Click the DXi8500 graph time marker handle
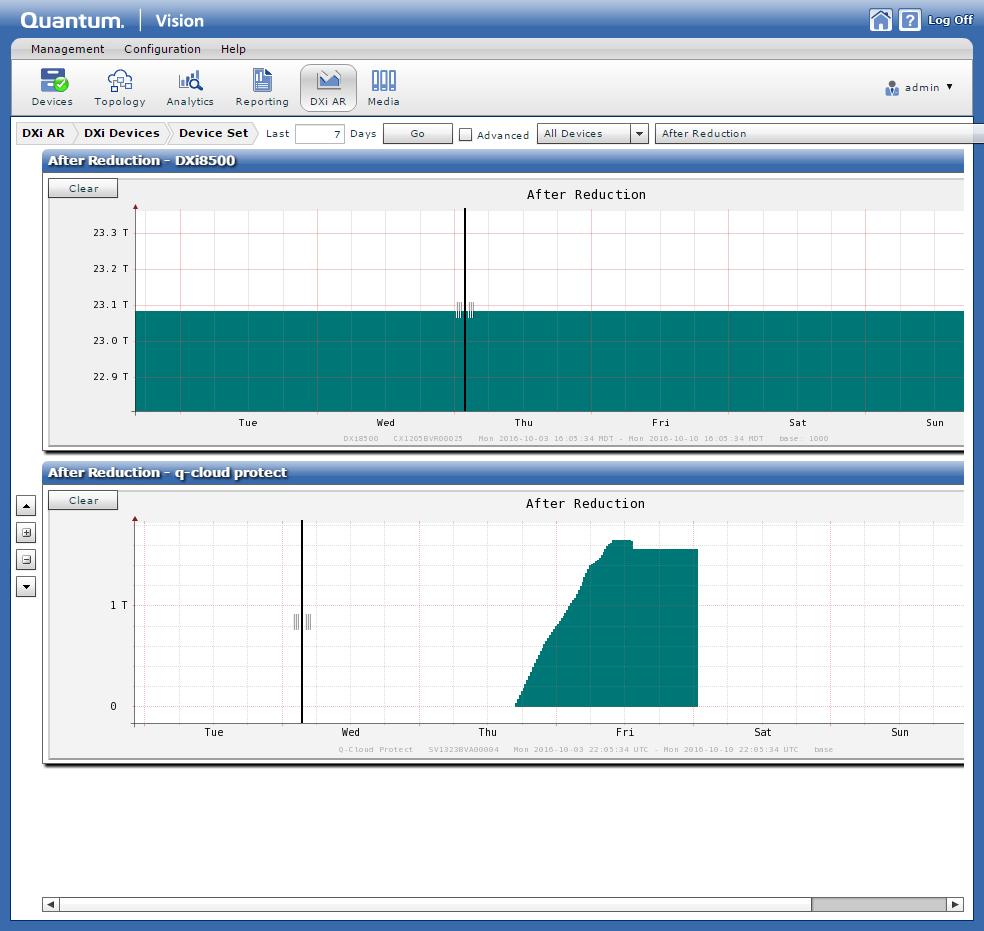Viewport: 984px width, 931px height. (x=464, y=309)
